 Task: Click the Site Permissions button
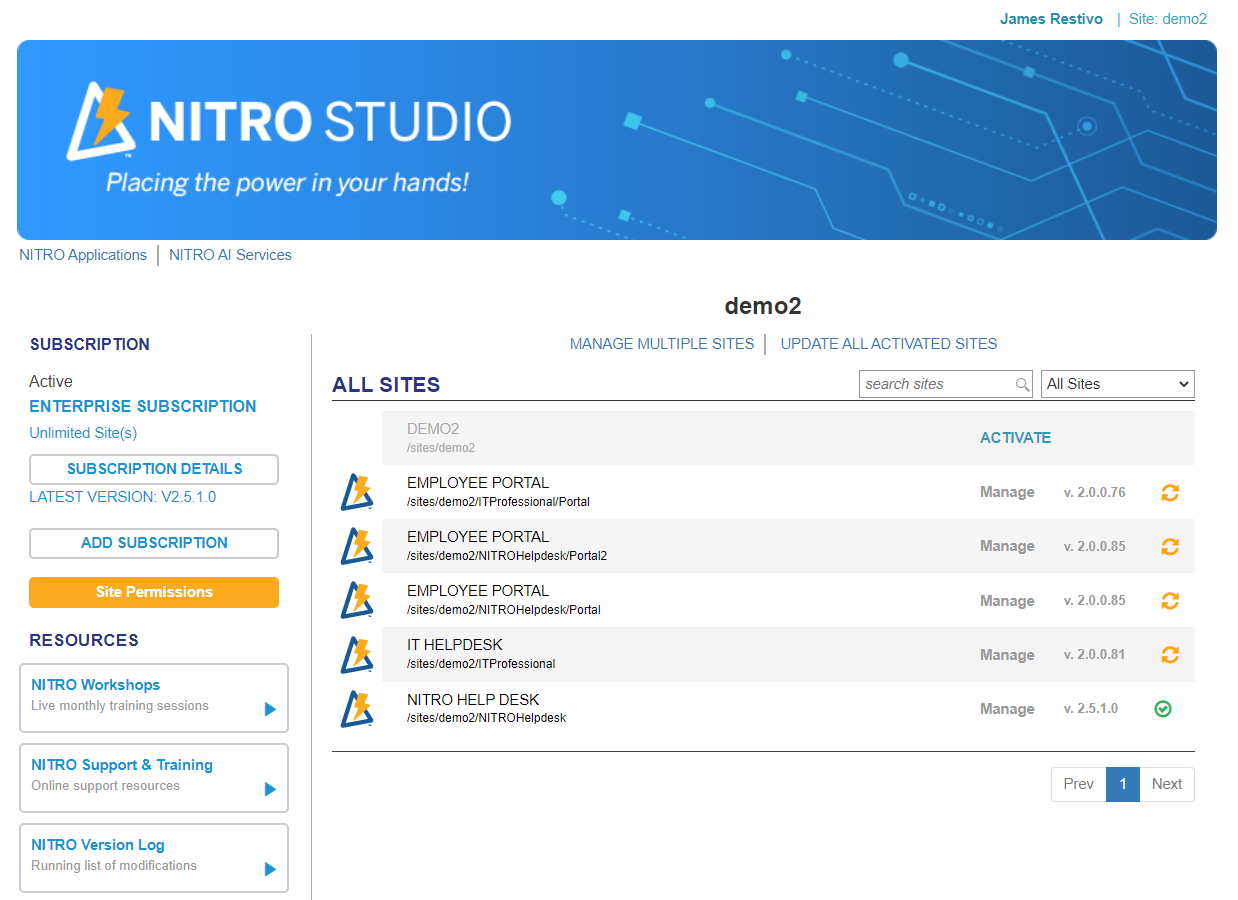tap(153, 592)
